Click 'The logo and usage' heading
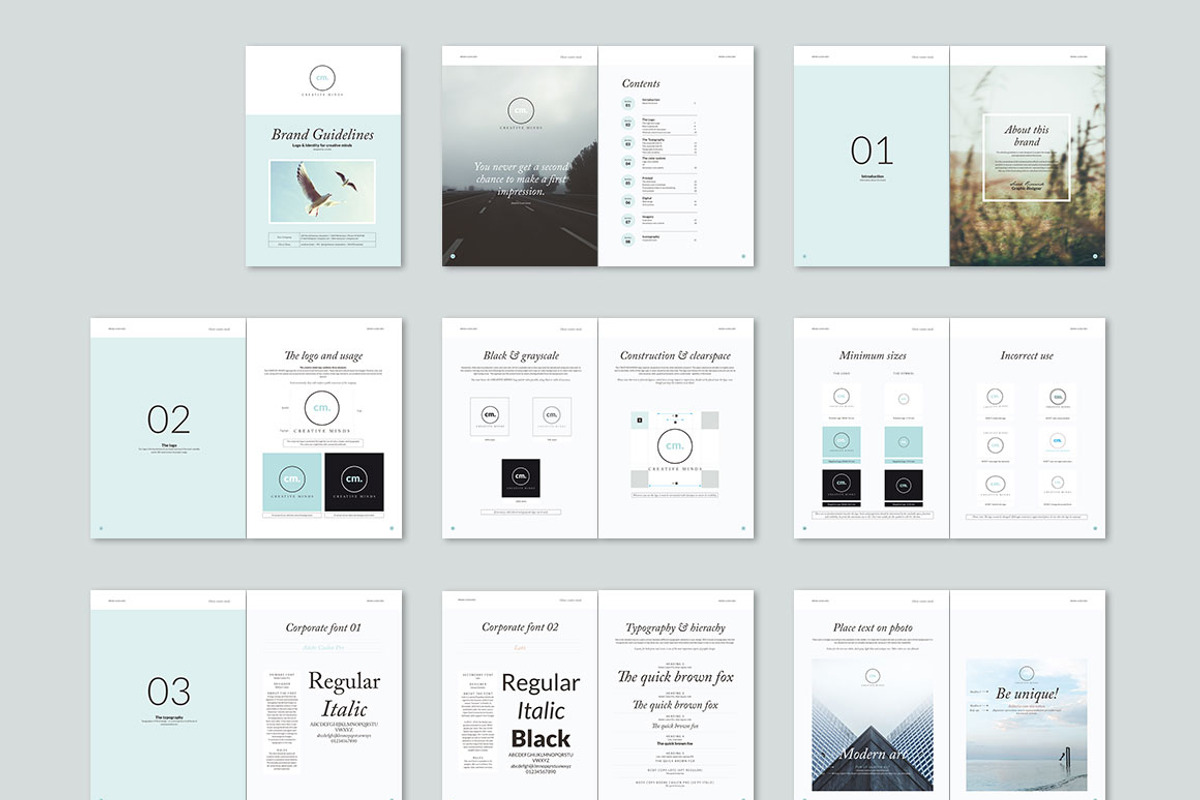The height and width of the screenshot is (800, 1200). click(323, 355)
